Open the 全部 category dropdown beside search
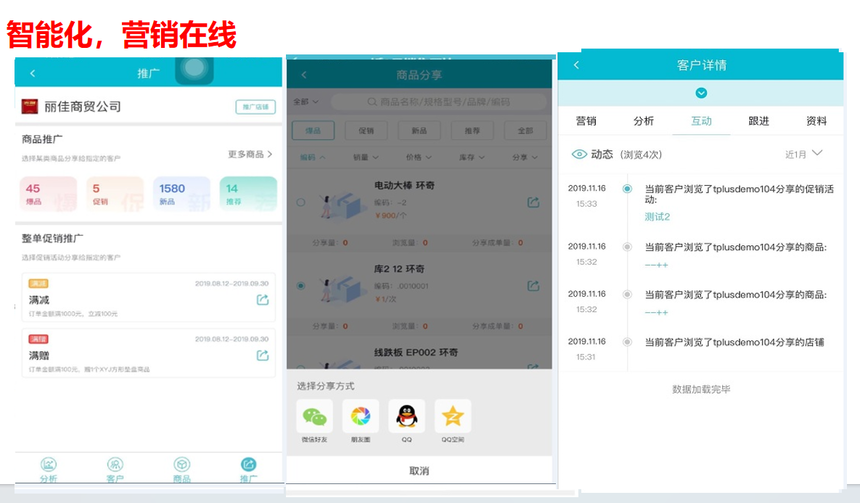Image resolution: width=860 pixels, height=503 pixels. (x=306, y=101)
